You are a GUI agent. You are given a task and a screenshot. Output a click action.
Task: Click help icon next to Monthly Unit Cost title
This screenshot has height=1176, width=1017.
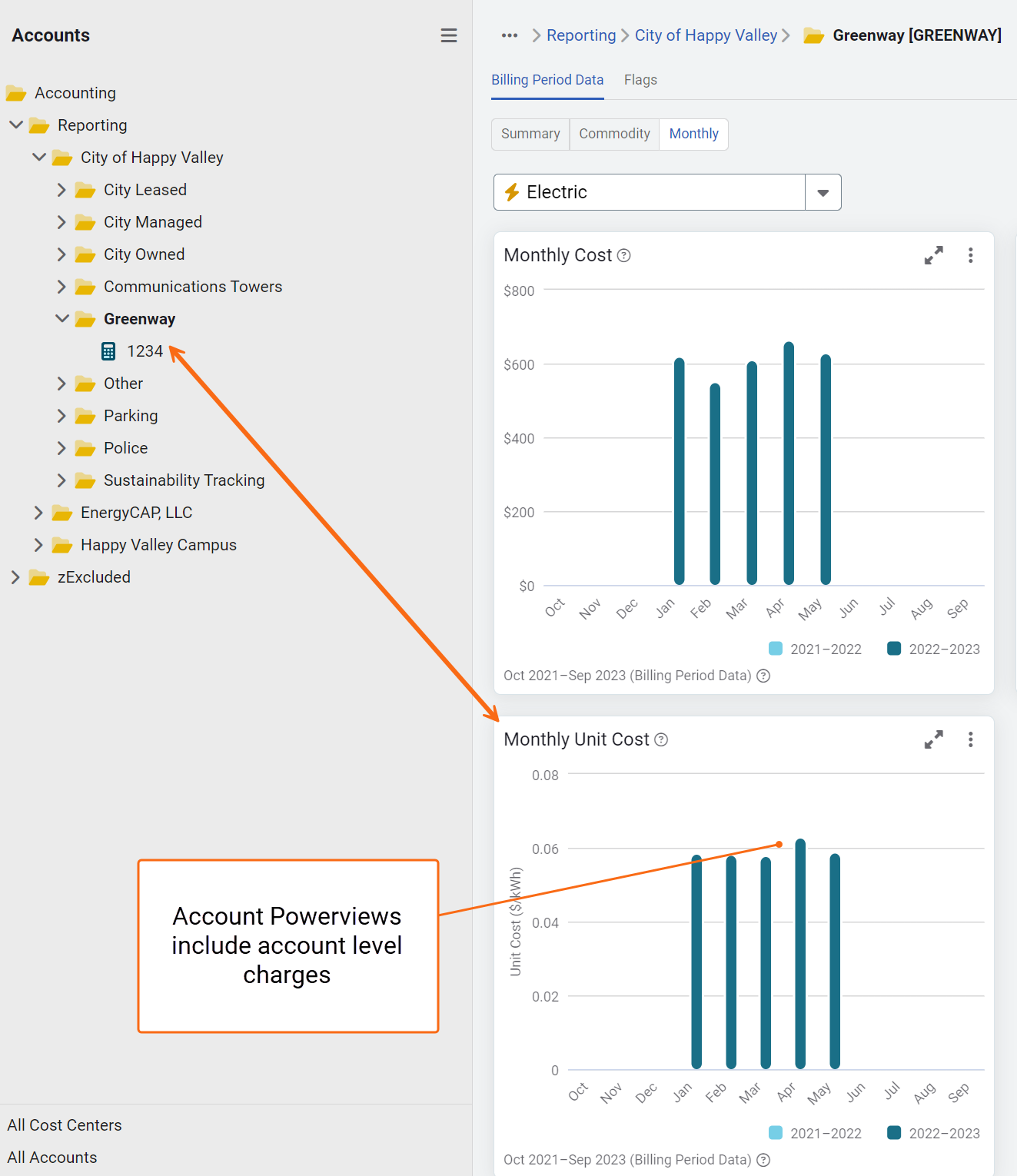click(661, 739)
